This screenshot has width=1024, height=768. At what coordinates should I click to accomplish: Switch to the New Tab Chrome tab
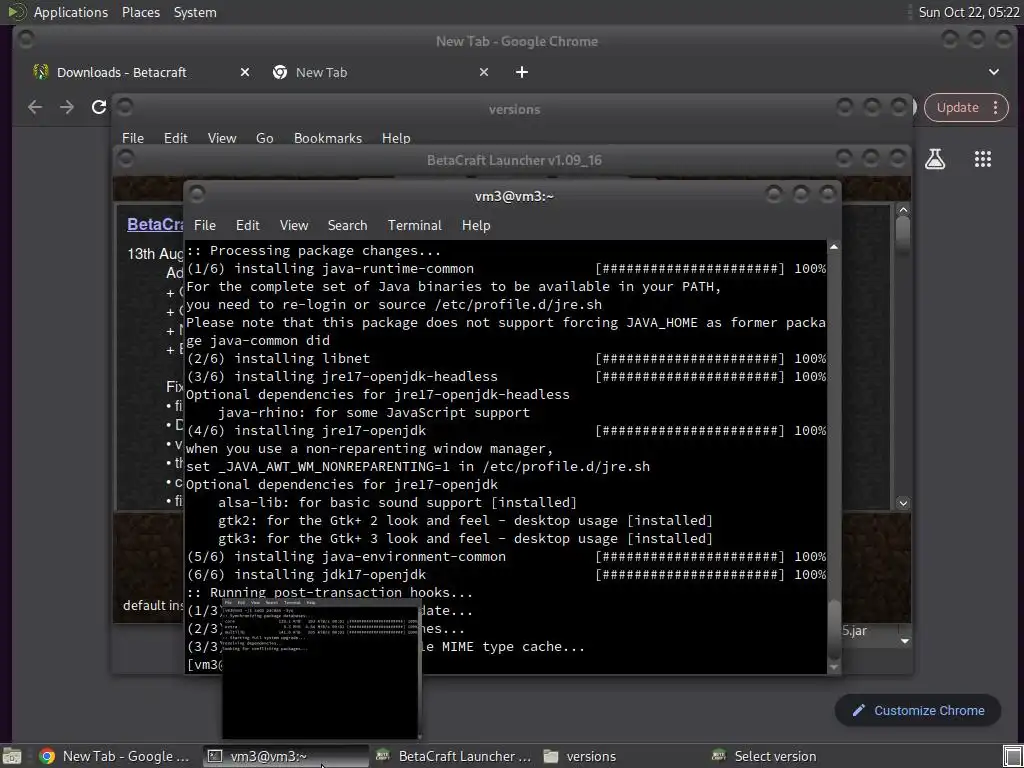[321, 72]
